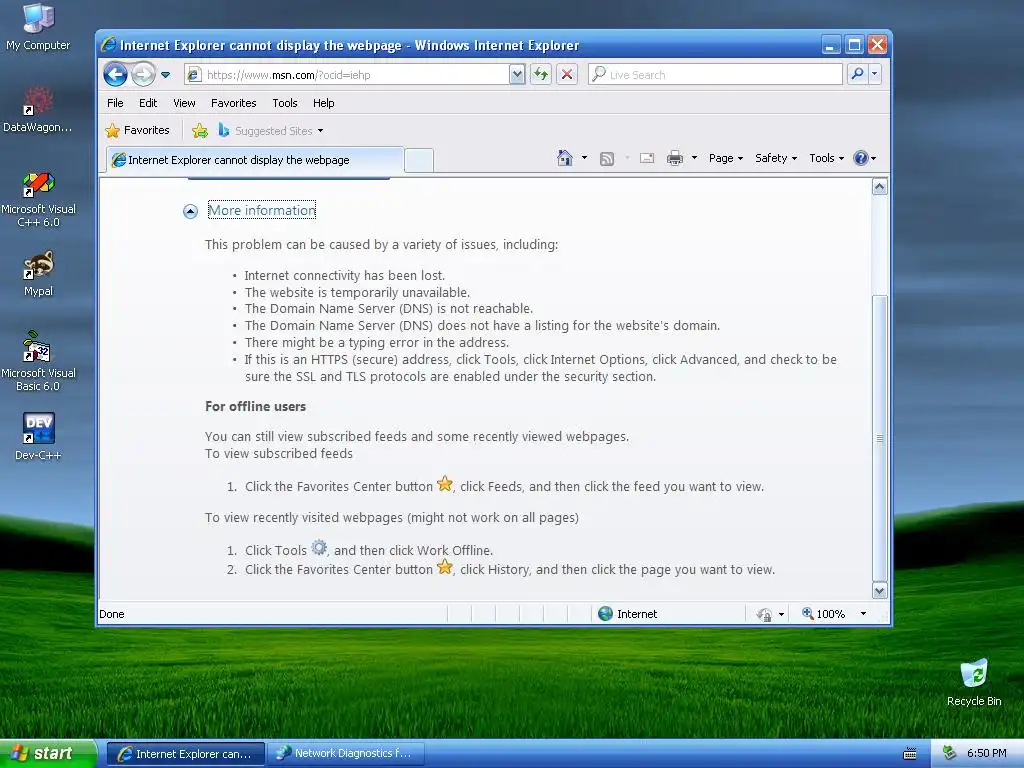Click the 6:50 PM system clock
The width and height of the screenshot is (1024, 768).
[986, 754]
